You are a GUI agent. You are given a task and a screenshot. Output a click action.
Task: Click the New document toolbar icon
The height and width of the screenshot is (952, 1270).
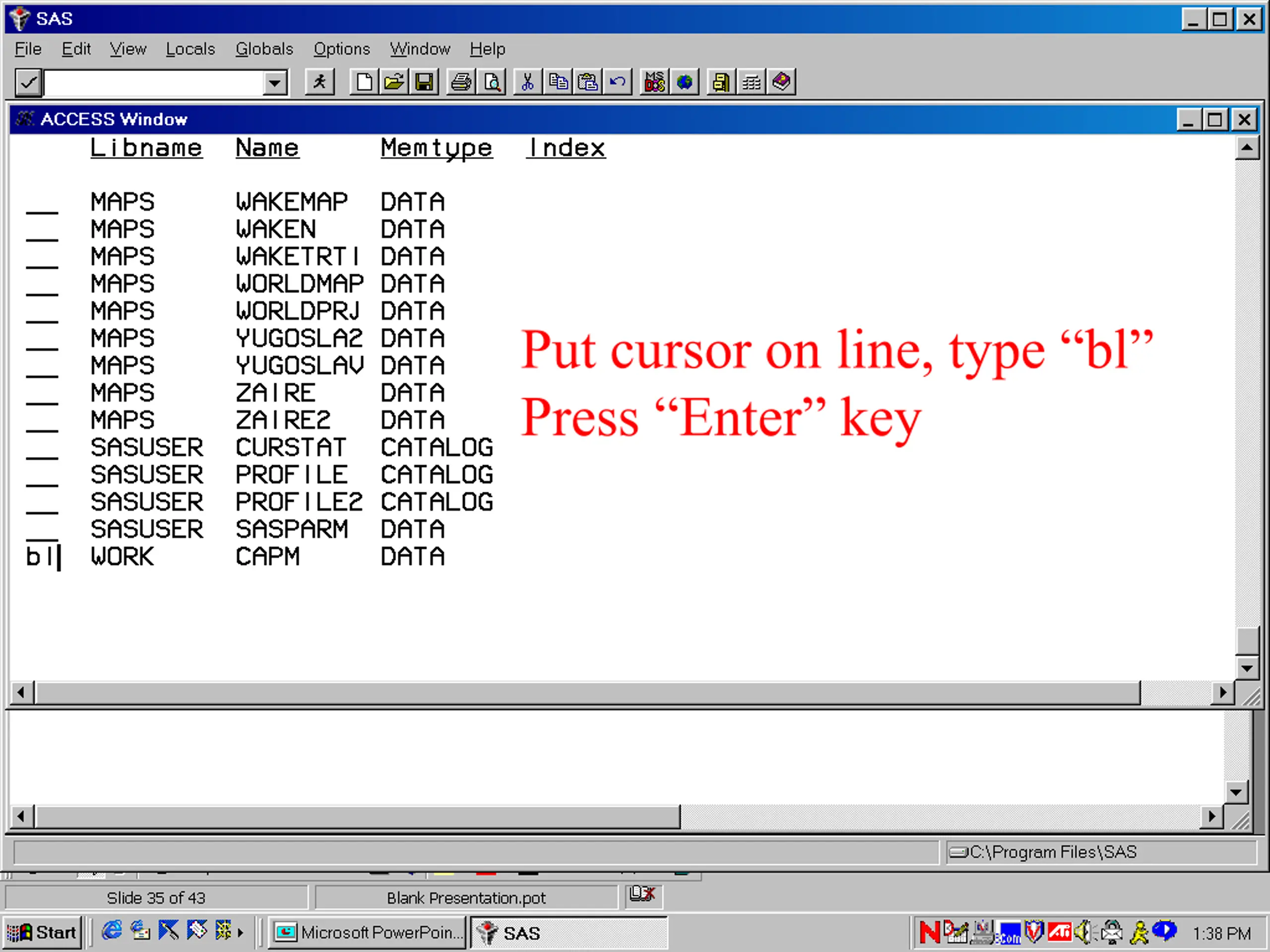(x=364, y=82)
